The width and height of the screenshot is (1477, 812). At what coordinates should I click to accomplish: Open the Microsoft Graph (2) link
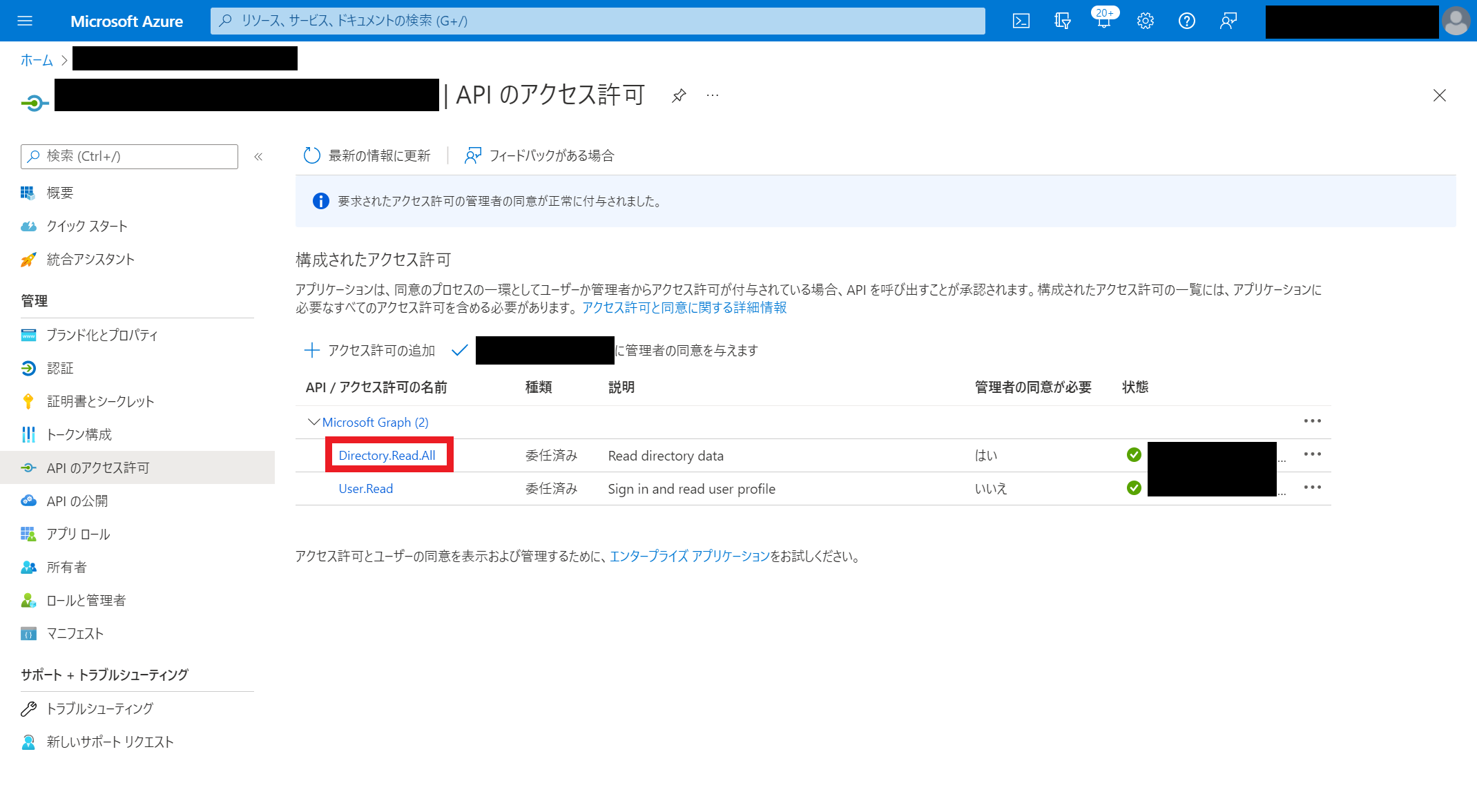pyautogui.click(x=375, y=422)
